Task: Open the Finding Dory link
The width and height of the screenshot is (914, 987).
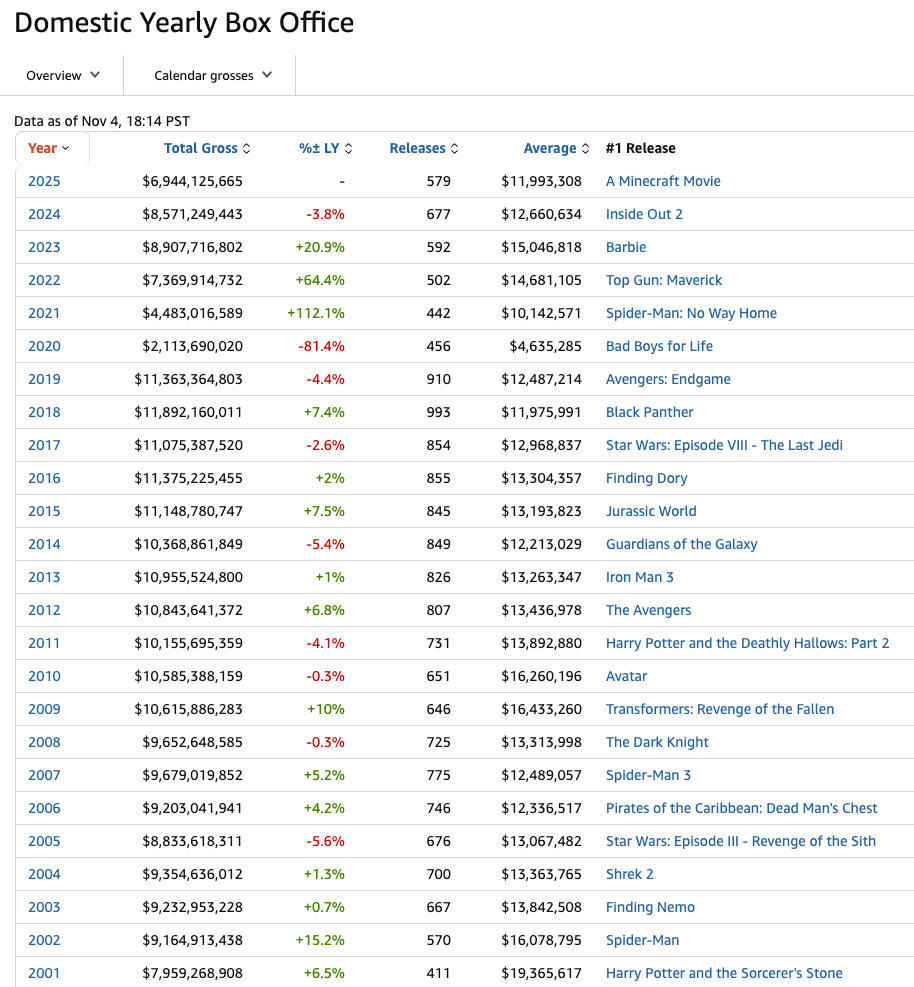Action: click(646, 478)
